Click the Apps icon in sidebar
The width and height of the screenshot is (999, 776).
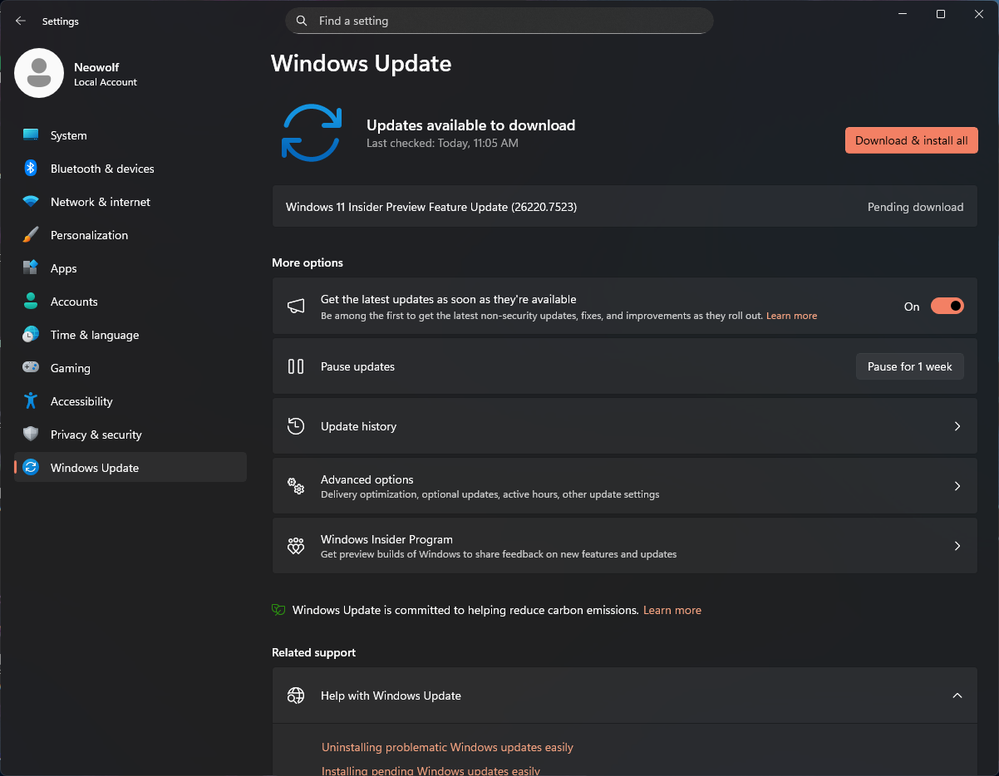[31, 268]
